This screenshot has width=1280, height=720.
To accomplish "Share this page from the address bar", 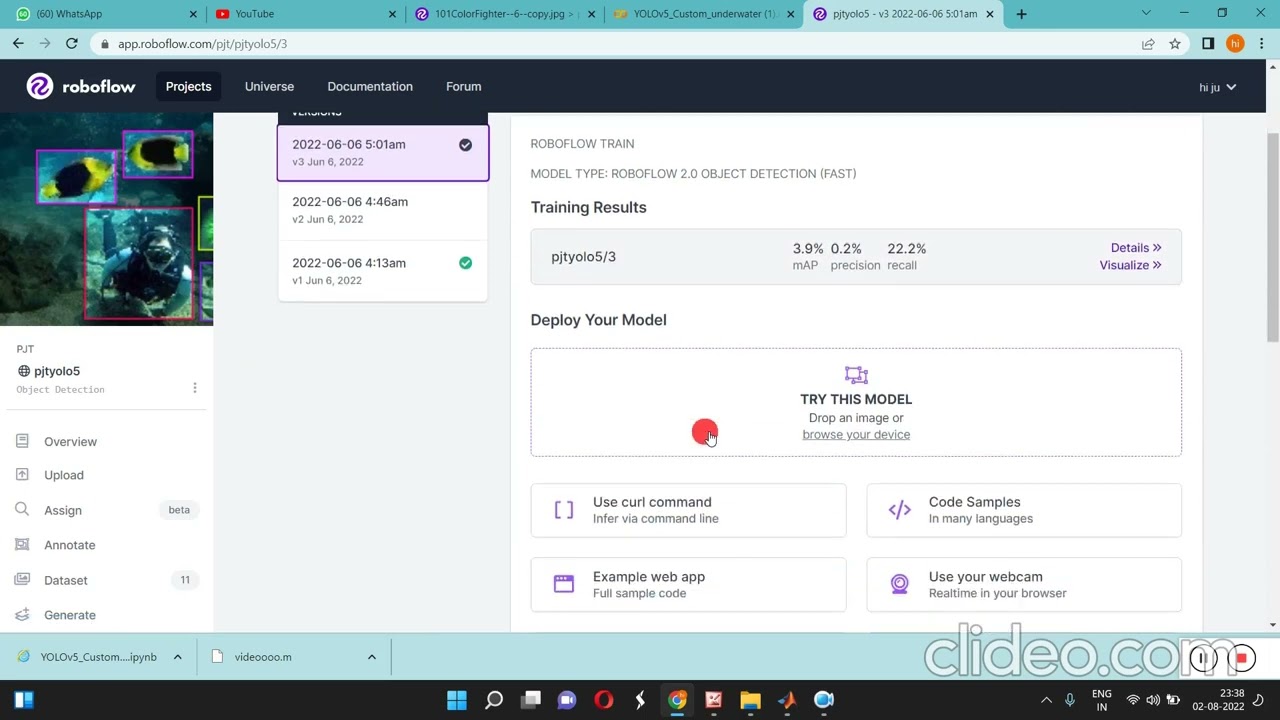I will click(x=1148, y=44).
